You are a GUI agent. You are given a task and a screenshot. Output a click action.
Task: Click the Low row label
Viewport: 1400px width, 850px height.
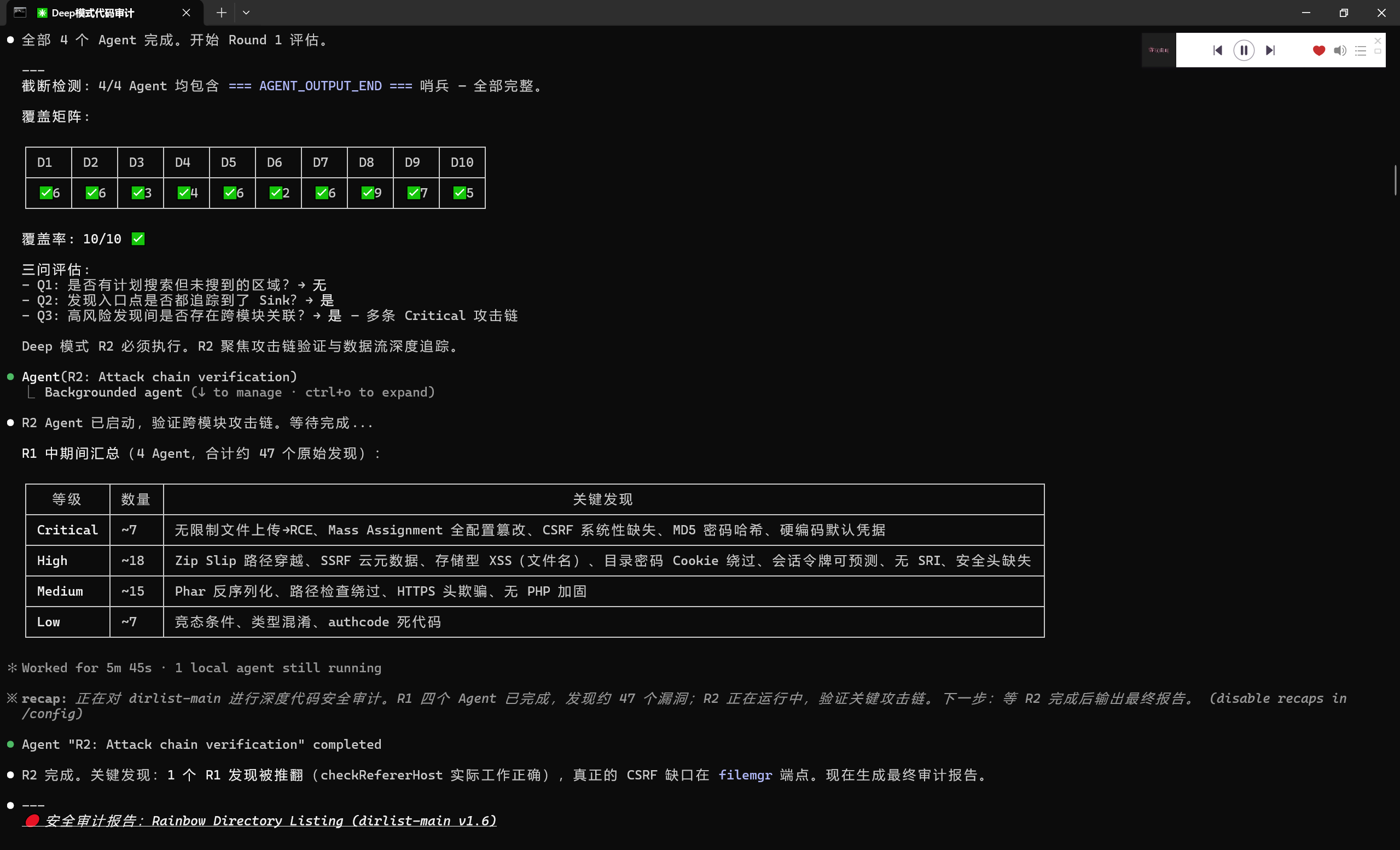[x=48, y=622]
